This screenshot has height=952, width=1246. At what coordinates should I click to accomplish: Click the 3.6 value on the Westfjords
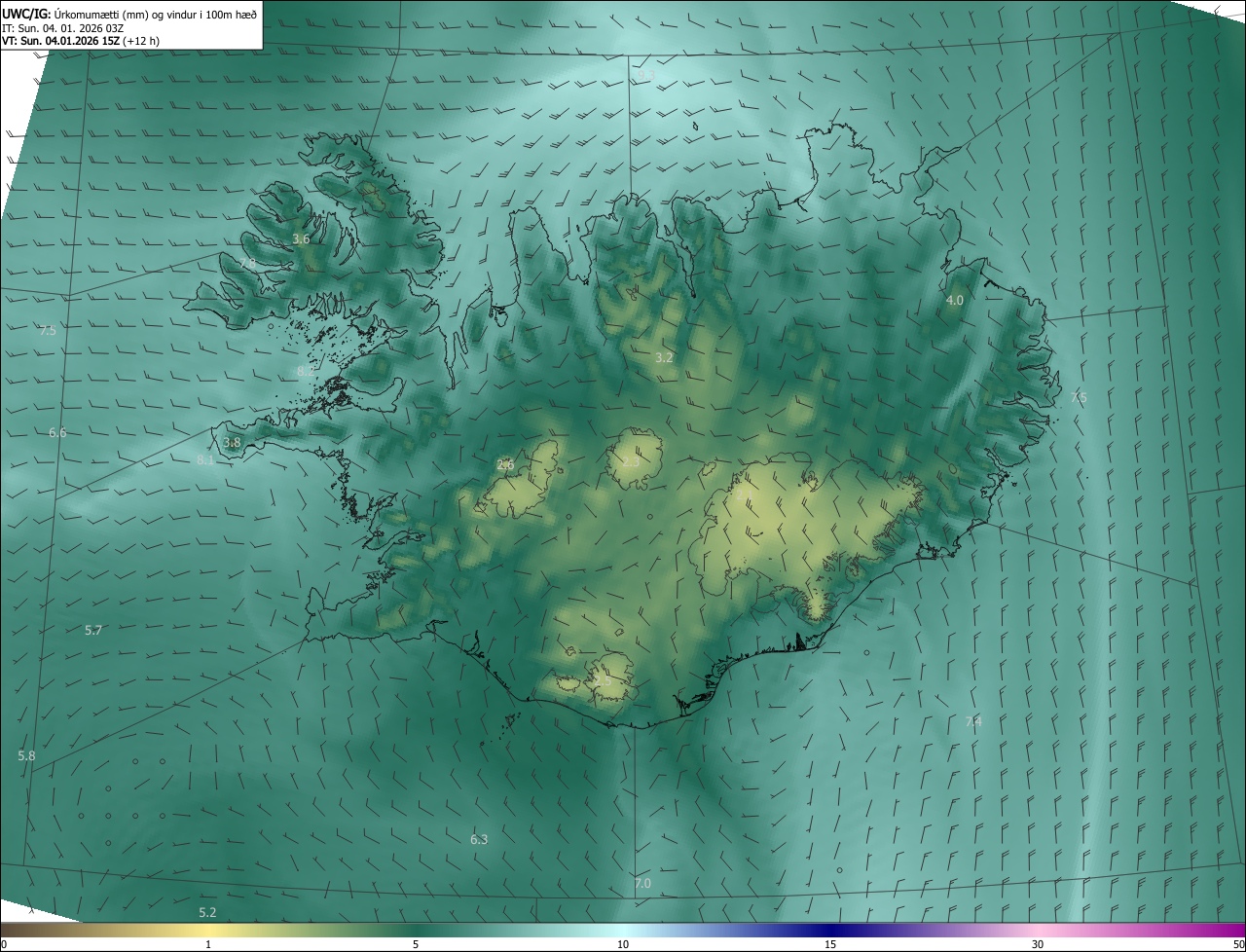(x=301, y=238)
